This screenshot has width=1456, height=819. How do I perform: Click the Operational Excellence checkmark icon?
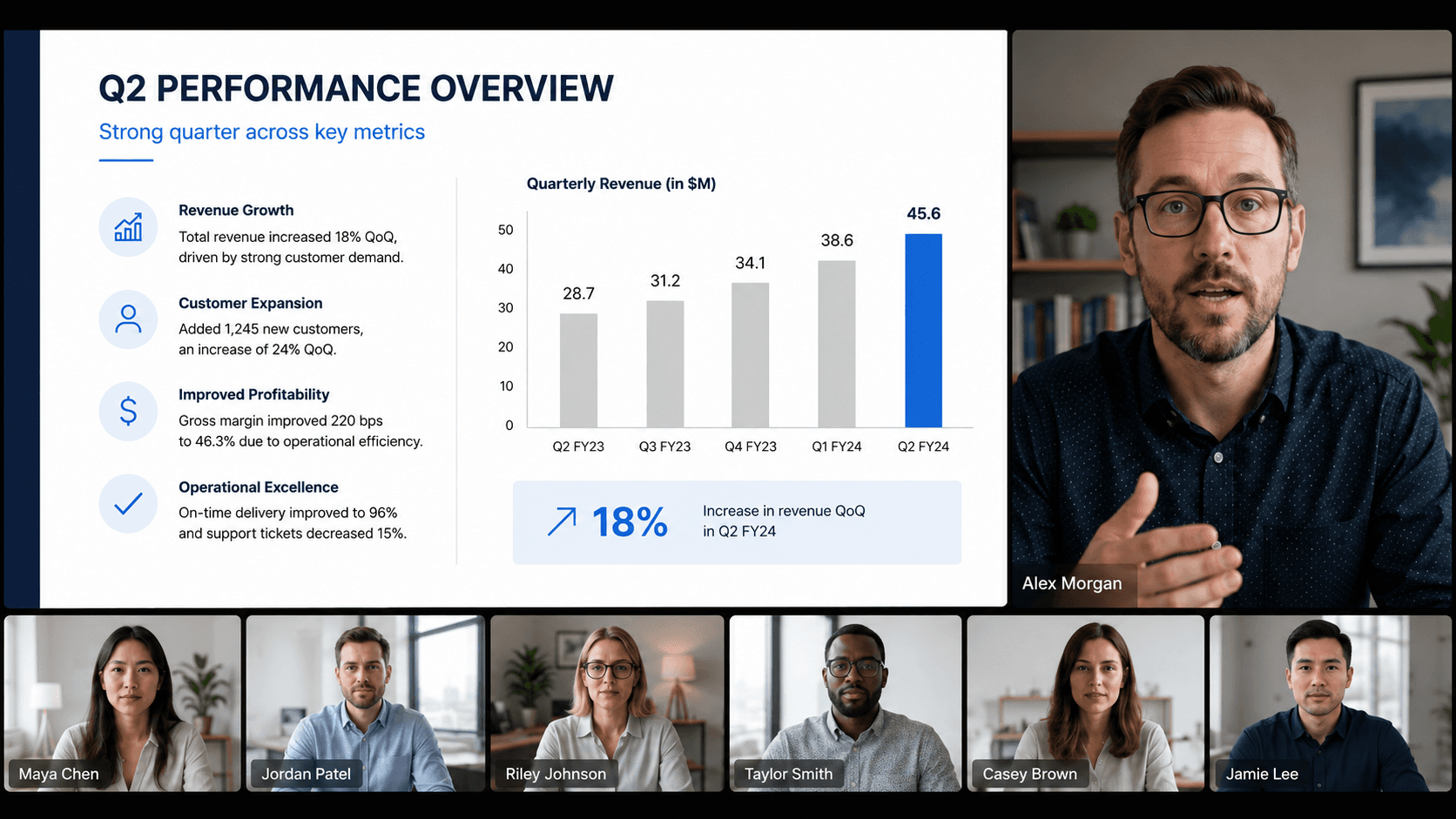(x=128, y=503)
